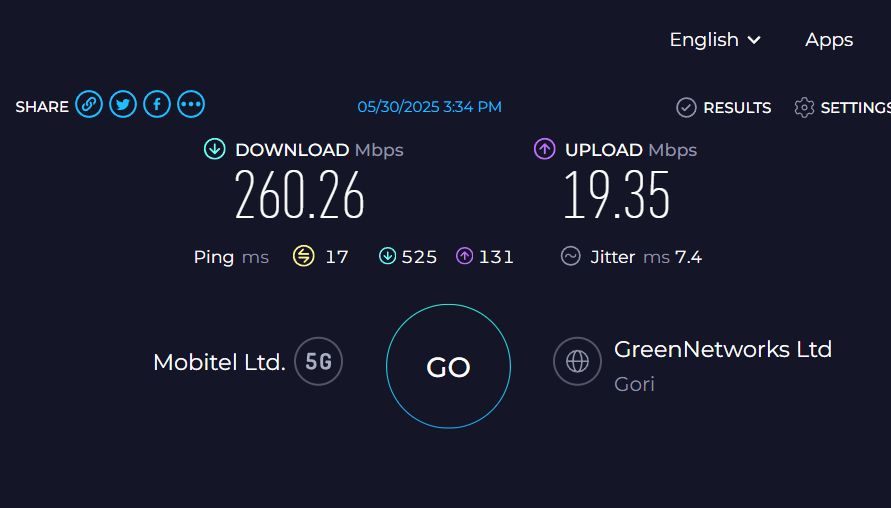The width and height of the screenshot is (891, 508).
Task: Share result on Twitter
Action: (x=123, y=105)
